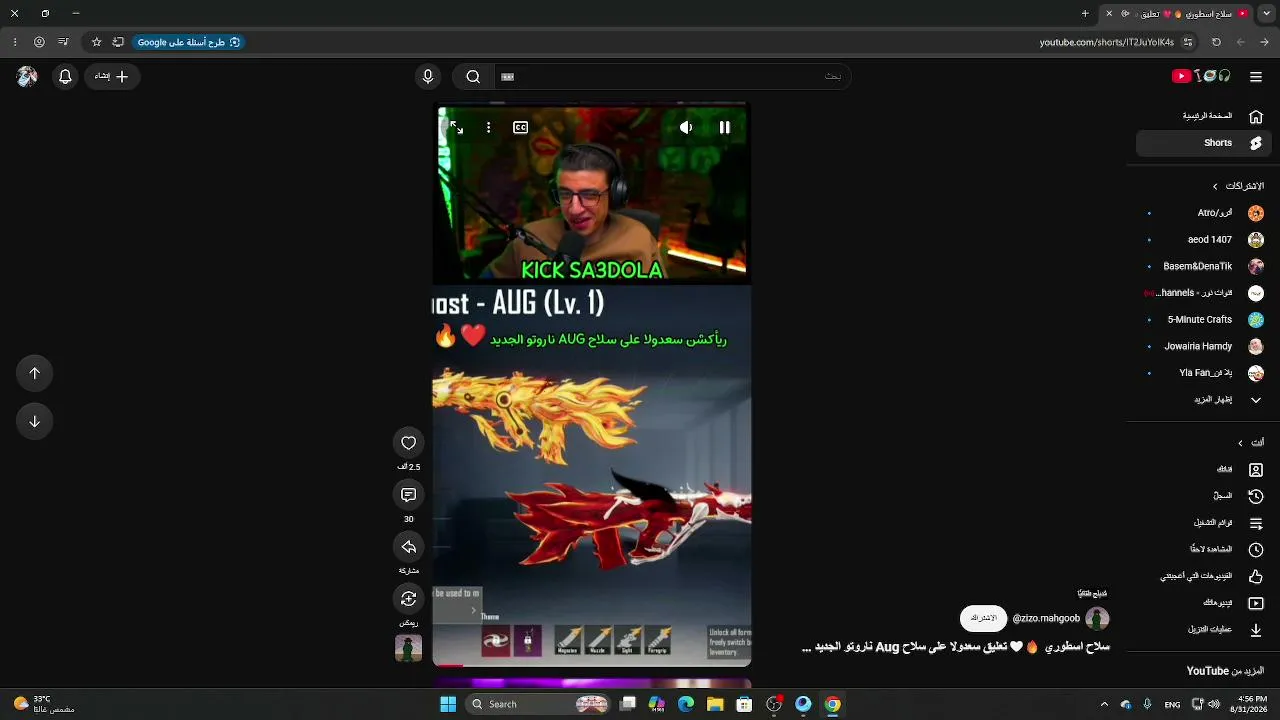This screenshot has height=720, width=1280.
Task: Open Watch Later in the sidebar
Action: tap(1202, 549)
